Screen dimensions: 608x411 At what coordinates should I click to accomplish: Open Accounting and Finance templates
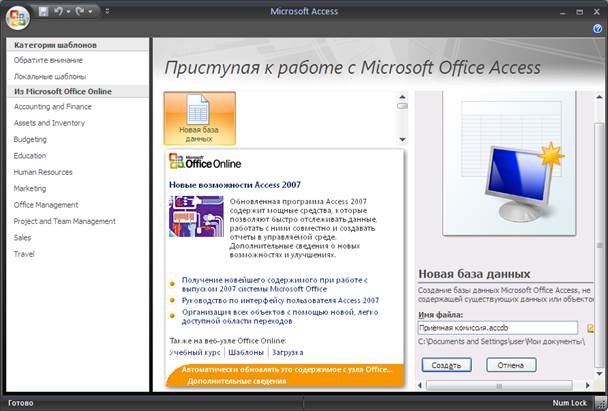pos(53,107)
